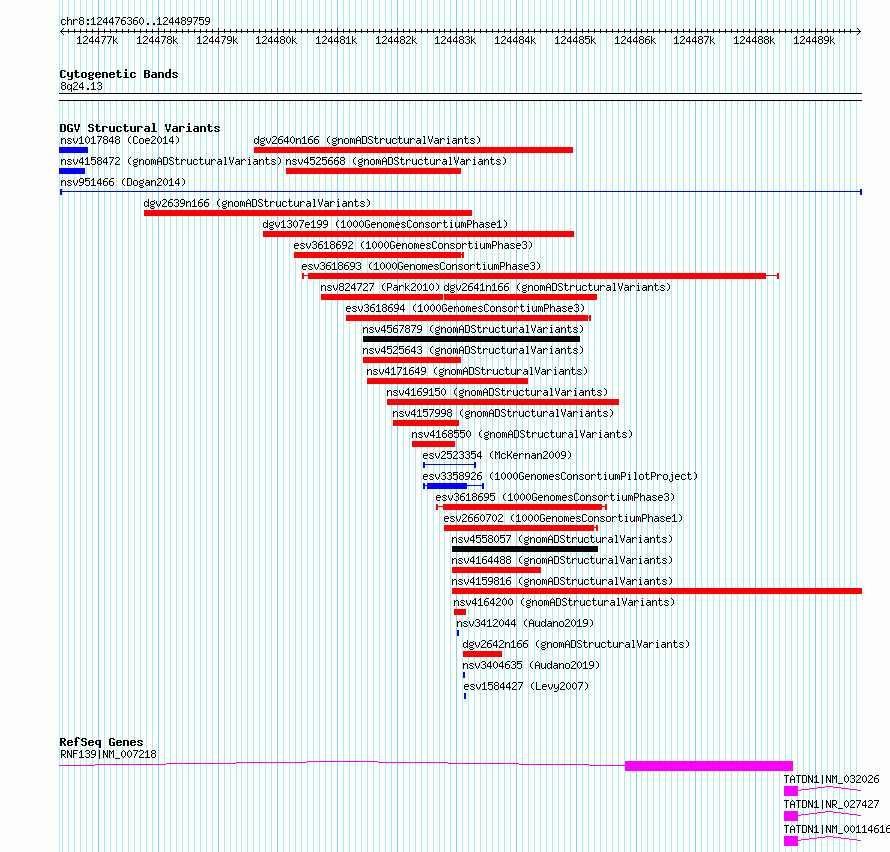Open esv3618695 Phase3 variant label
The width and height of the screenshot is (890, 852).
(x=555, y=497)
